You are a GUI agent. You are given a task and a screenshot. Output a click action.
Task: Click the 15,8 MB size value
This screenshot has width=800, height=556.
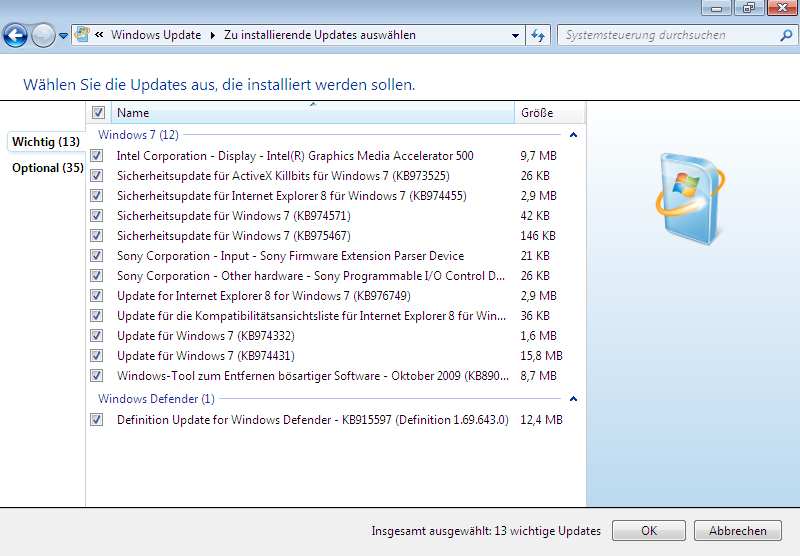541,356
